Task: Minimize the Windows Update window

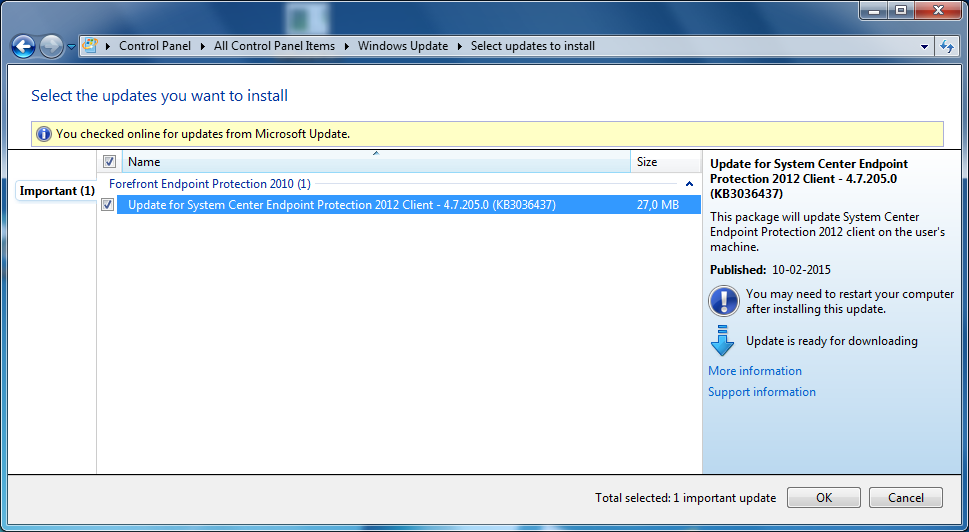Action: click(x=873, y=10)
